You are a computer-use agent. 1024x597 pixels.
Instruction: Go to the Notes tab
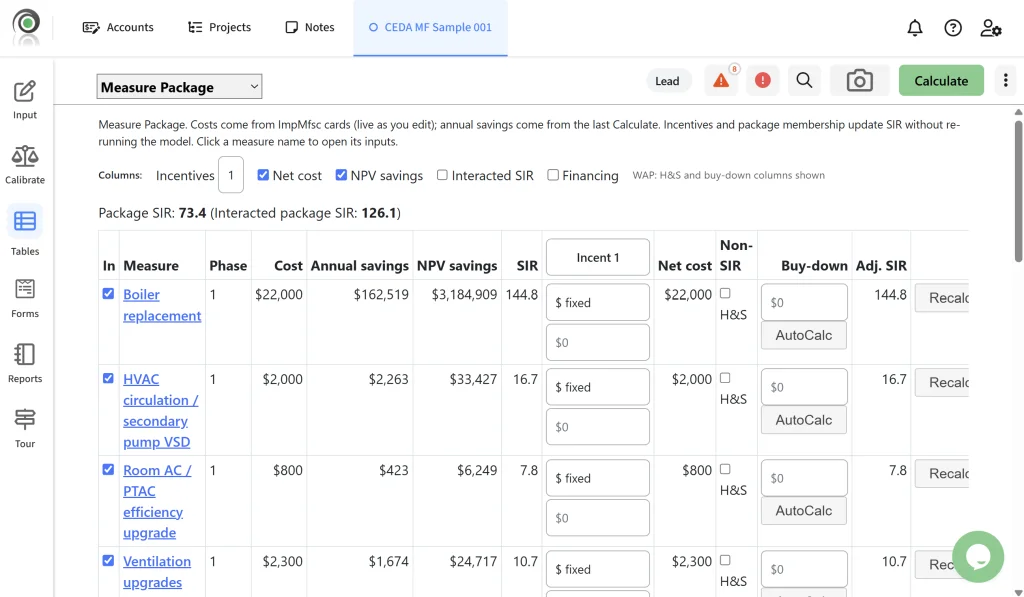click(310, 27)
